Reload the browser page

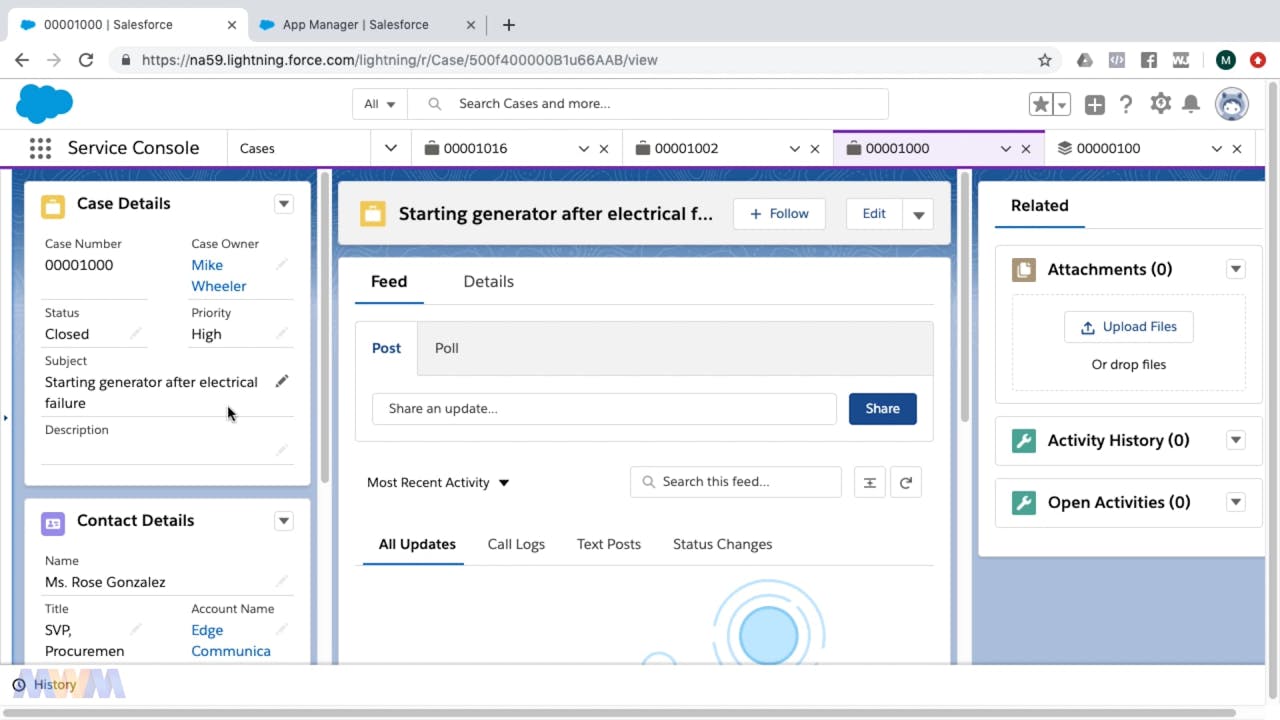(86, 60)
